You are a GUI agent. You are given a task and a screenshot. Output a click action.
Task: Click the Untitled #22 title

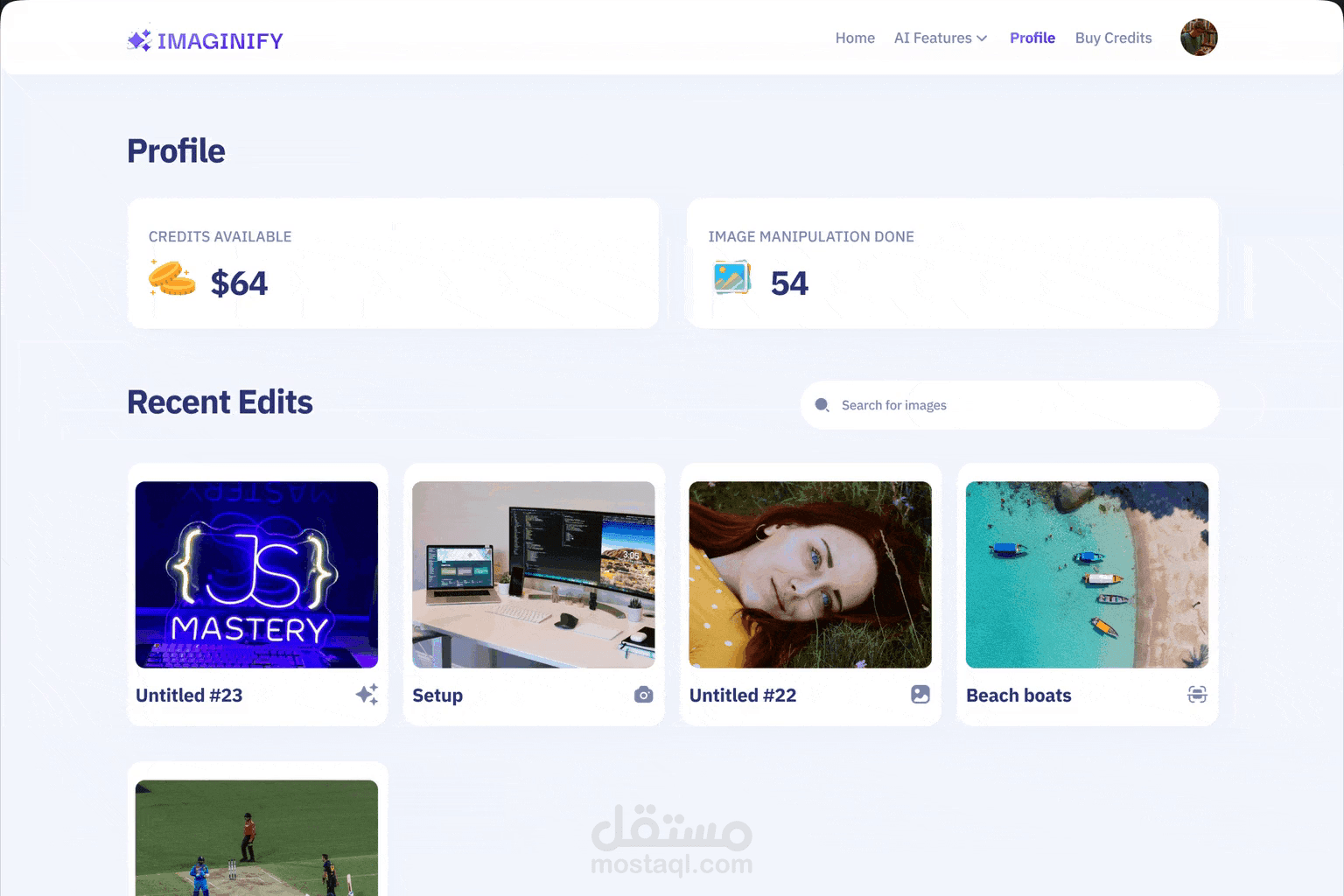pos(743,695)
